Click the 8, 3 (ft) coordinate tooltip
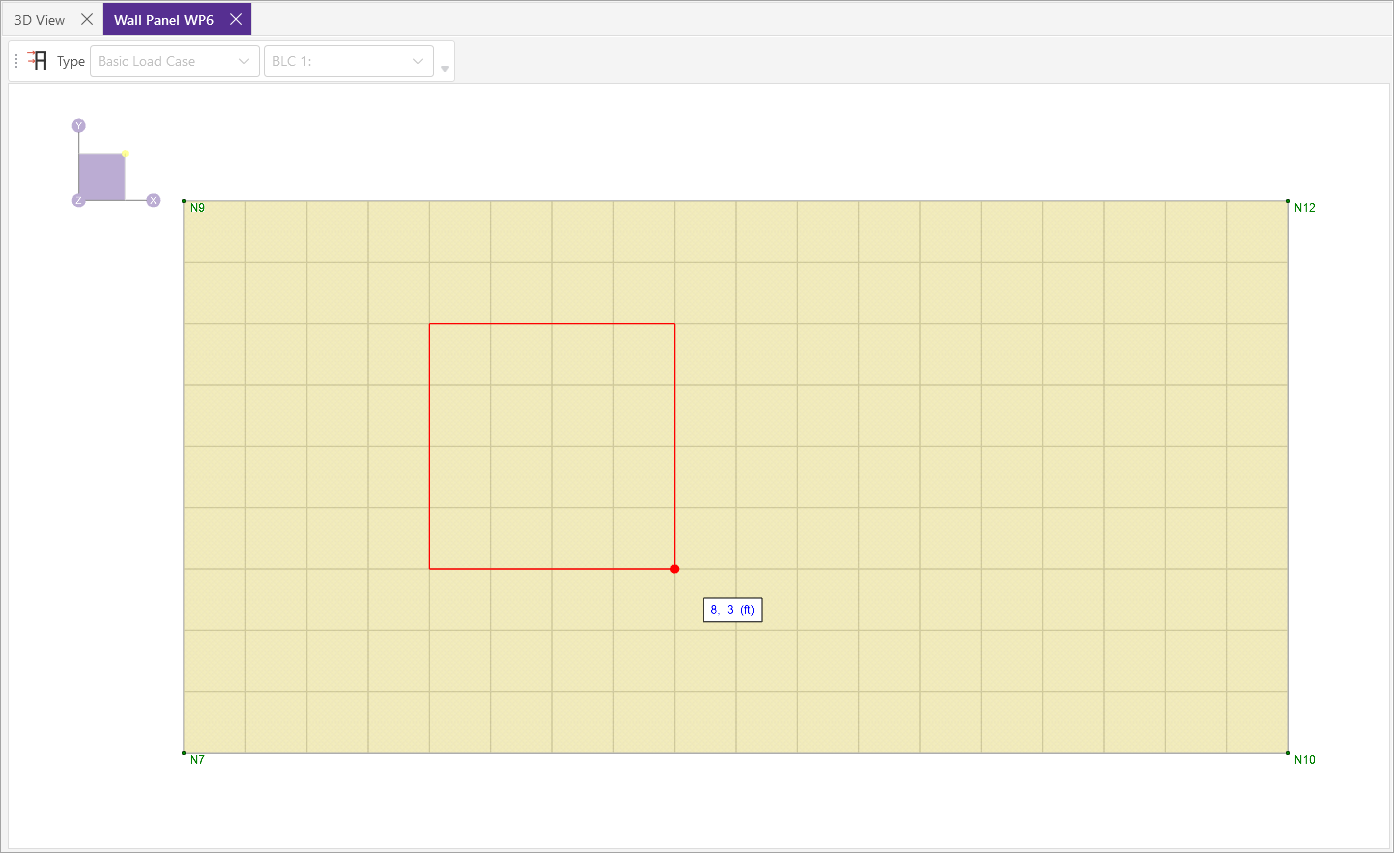Viewport: 1394px width, 853px height. point(732,609)
